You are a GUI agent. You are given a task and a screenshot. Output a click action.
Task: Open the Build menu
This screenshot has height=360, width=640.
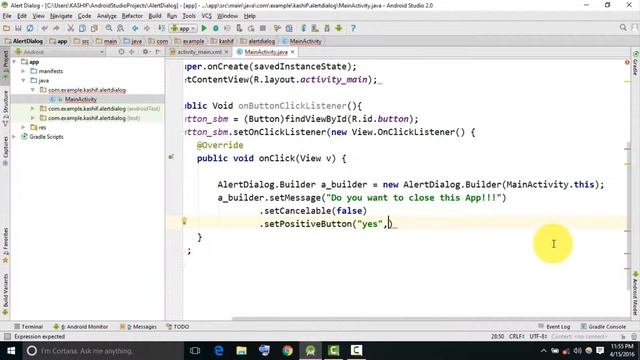pyautogui.click(x=155, y=16)
